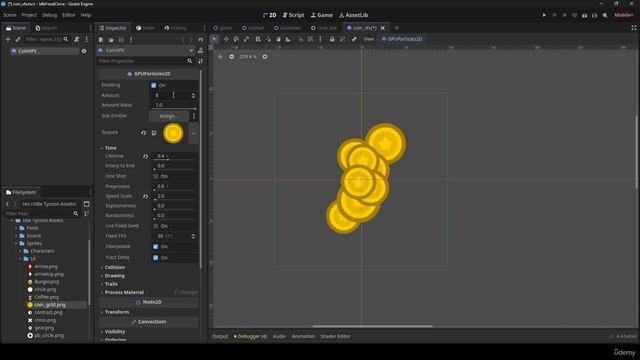
Task: Open the skeleton options bone icon
Action: point(354,39)
